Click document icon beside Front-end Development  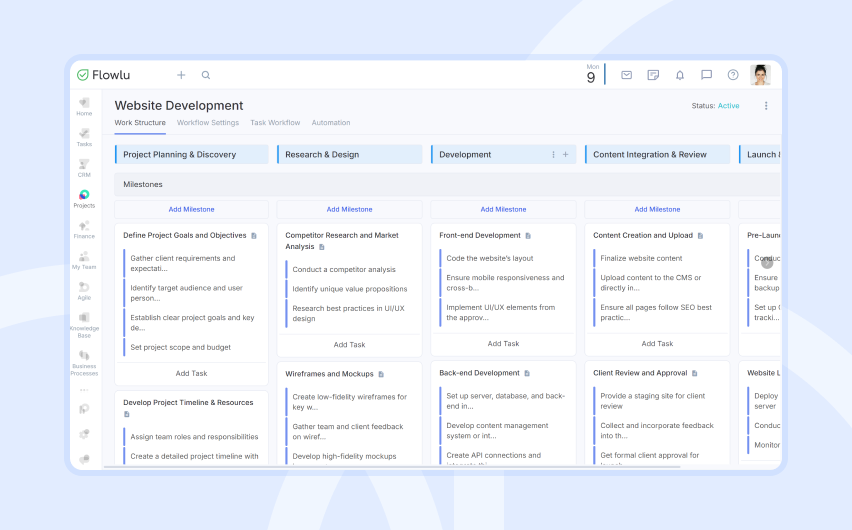click(528, 236)
